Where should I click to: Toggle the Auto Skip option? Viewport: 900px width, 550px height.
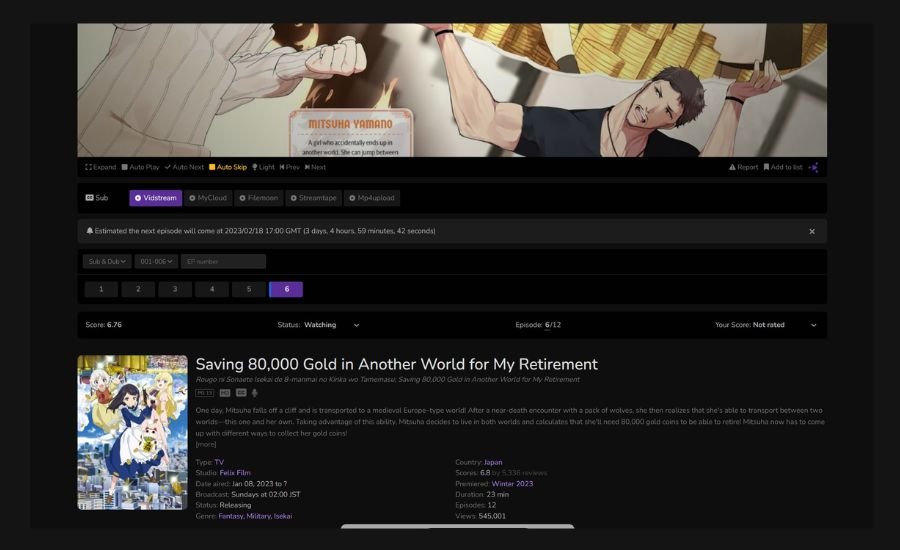[228, 167]
